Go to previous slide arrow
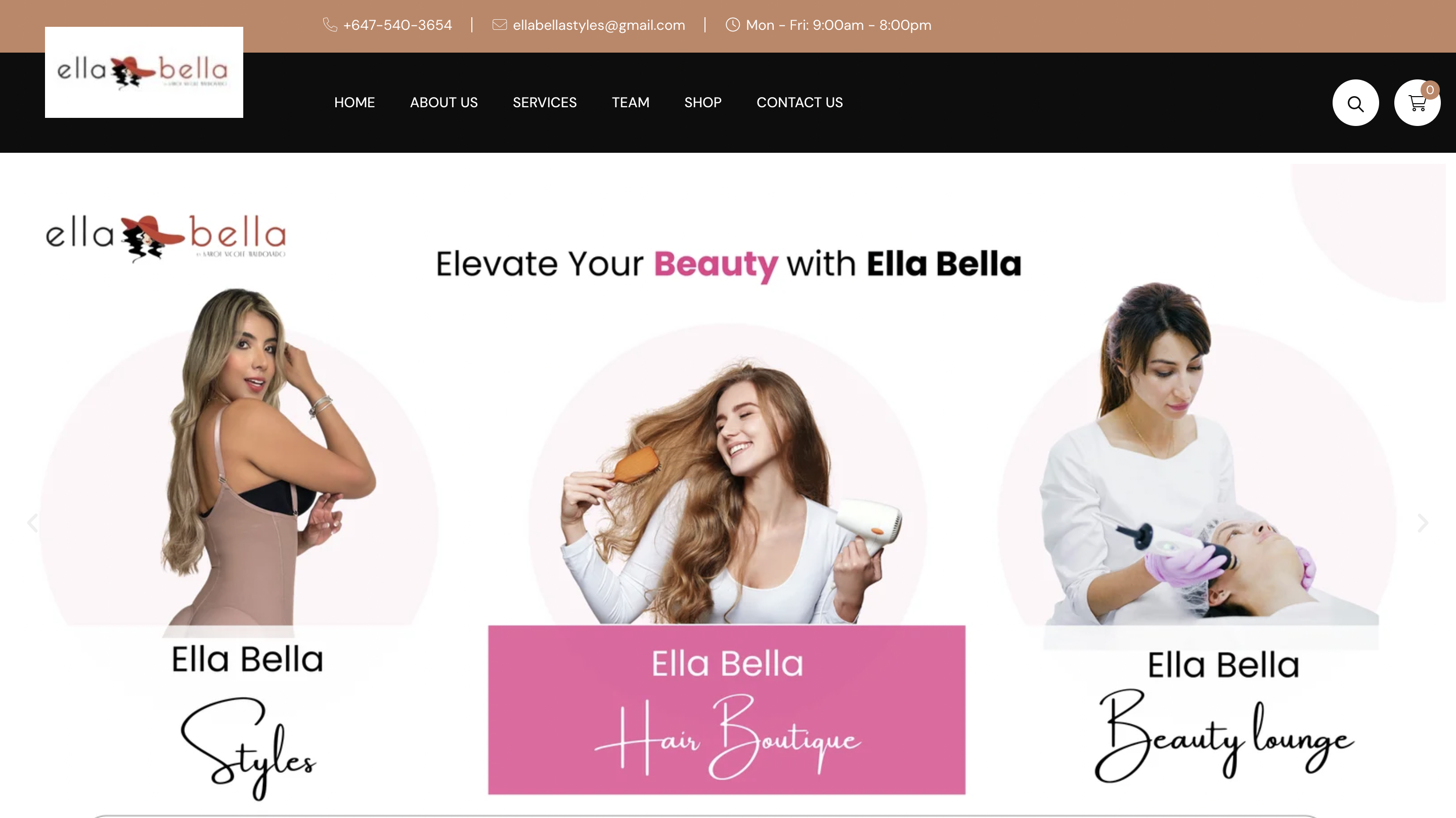Screen dimensions: 1456x818 [32, 523]
